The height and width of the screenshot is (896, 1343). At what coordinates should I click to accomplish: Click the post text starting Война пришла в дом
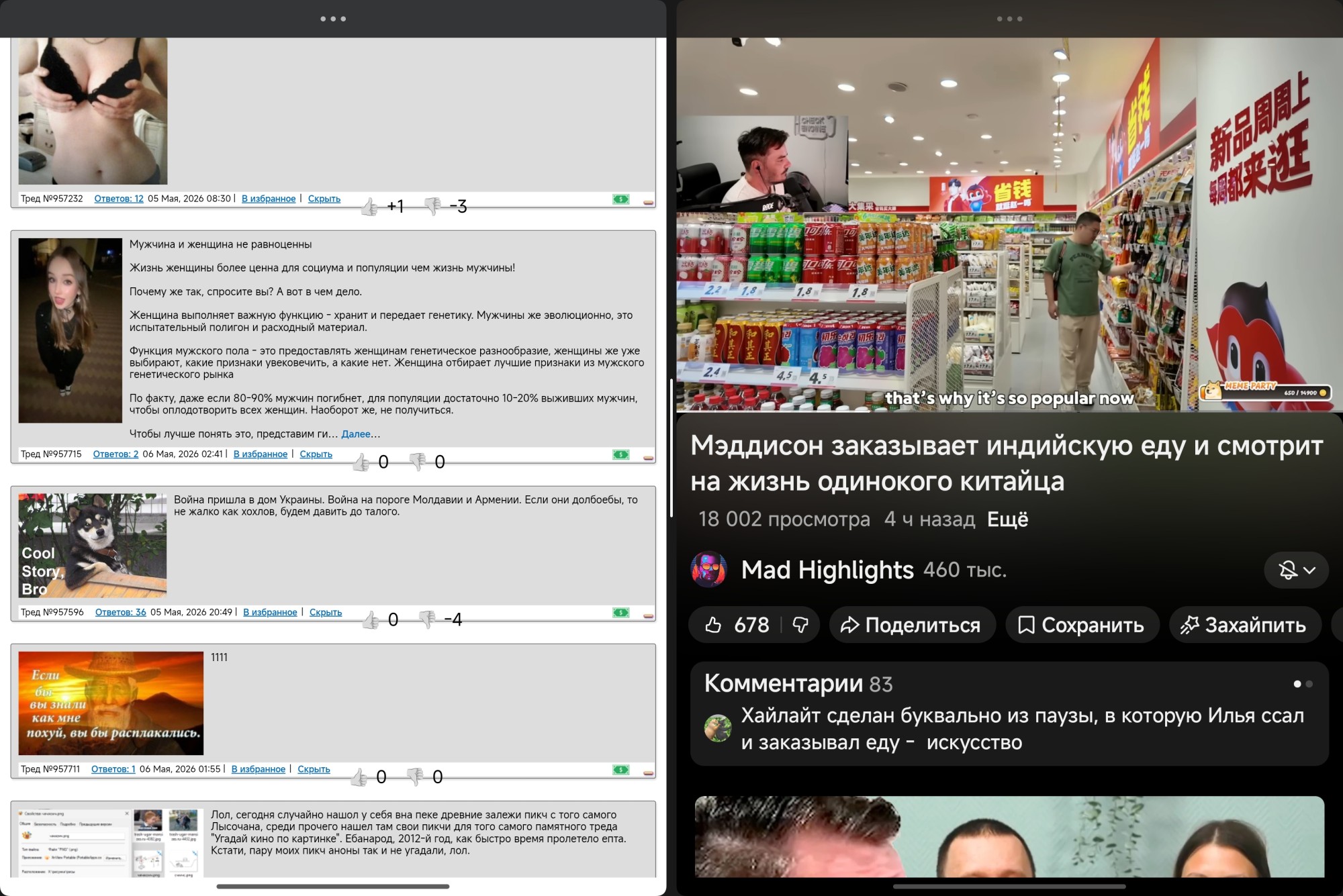(406, 506)
